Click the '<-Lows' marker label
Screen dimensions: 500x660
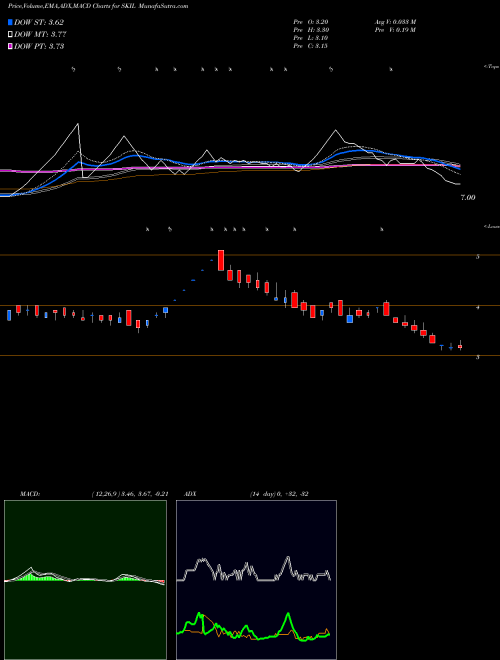tap(491, 226)
